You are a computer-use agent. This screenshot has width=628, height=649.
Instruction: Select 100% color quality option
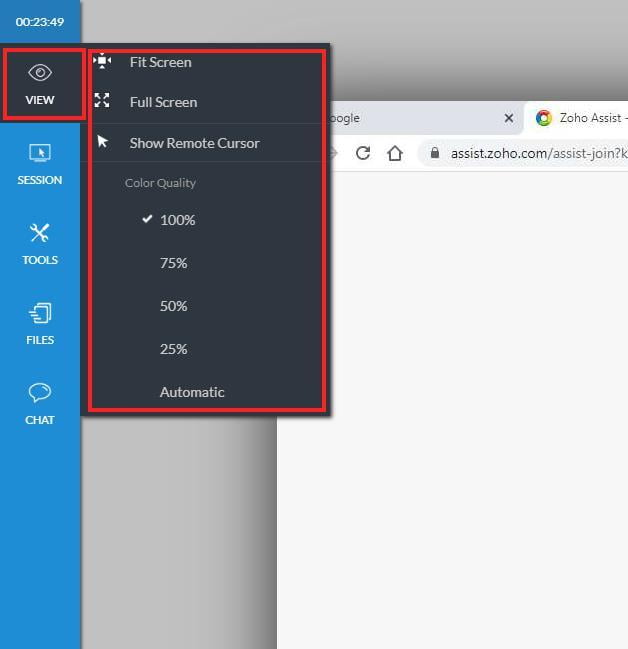click(x=177, y=220)
